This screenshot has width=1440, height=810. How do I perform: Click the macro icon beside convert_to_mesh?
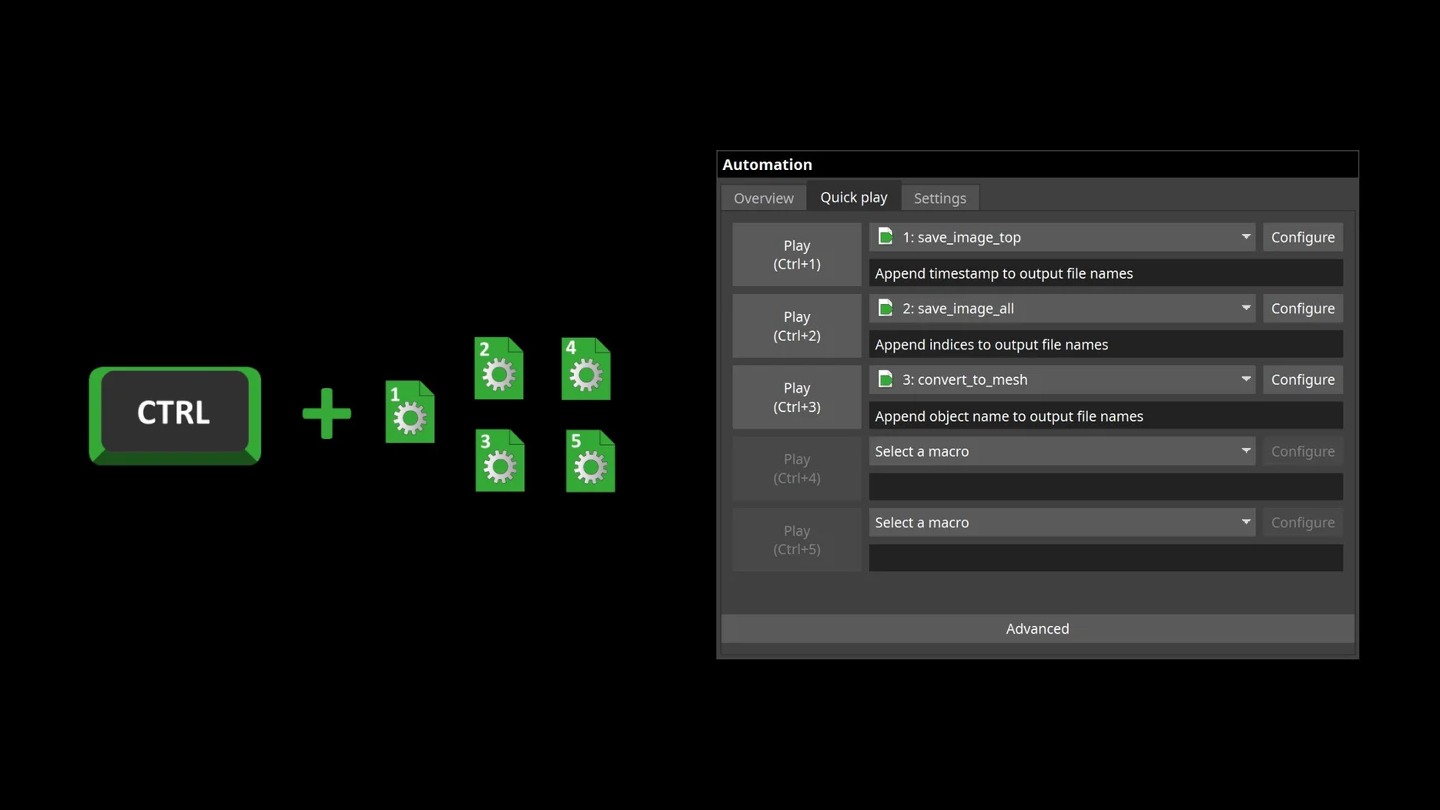click(885, 379)
